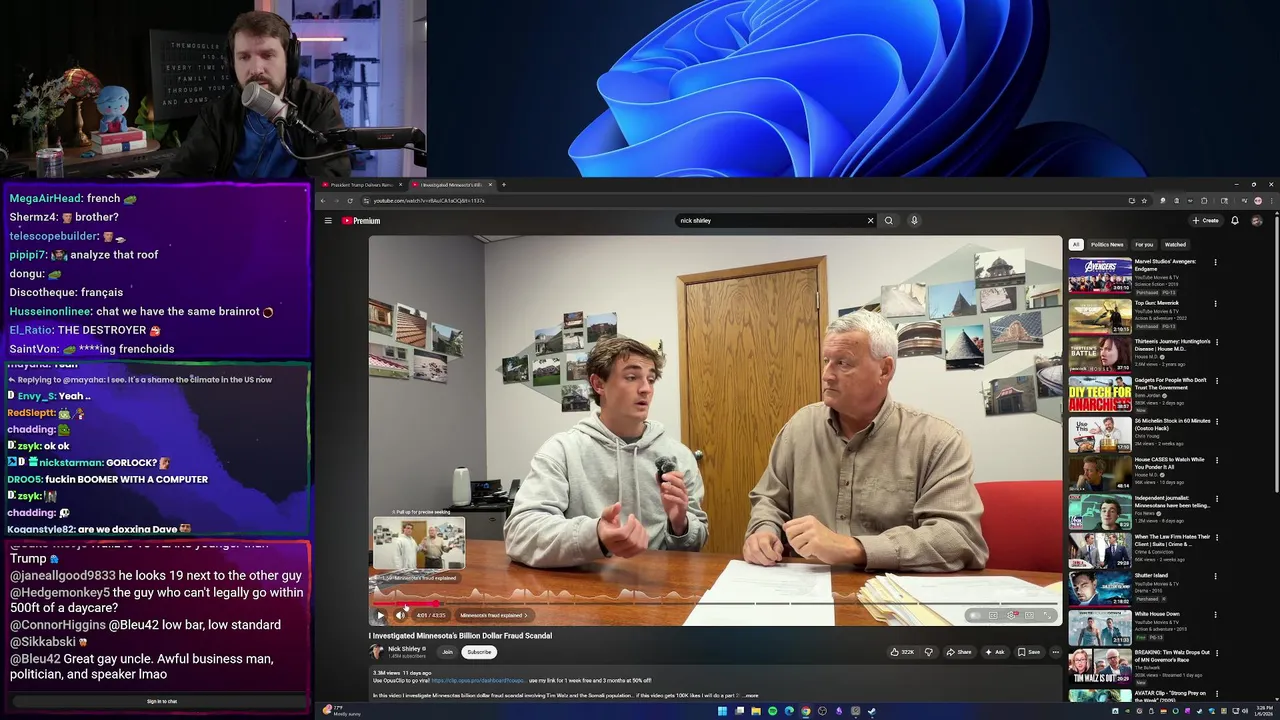The height and width of the screenshot is (720, 1280).
Task: Save the video to a playlist
Action: click(x=1029, y=652)
